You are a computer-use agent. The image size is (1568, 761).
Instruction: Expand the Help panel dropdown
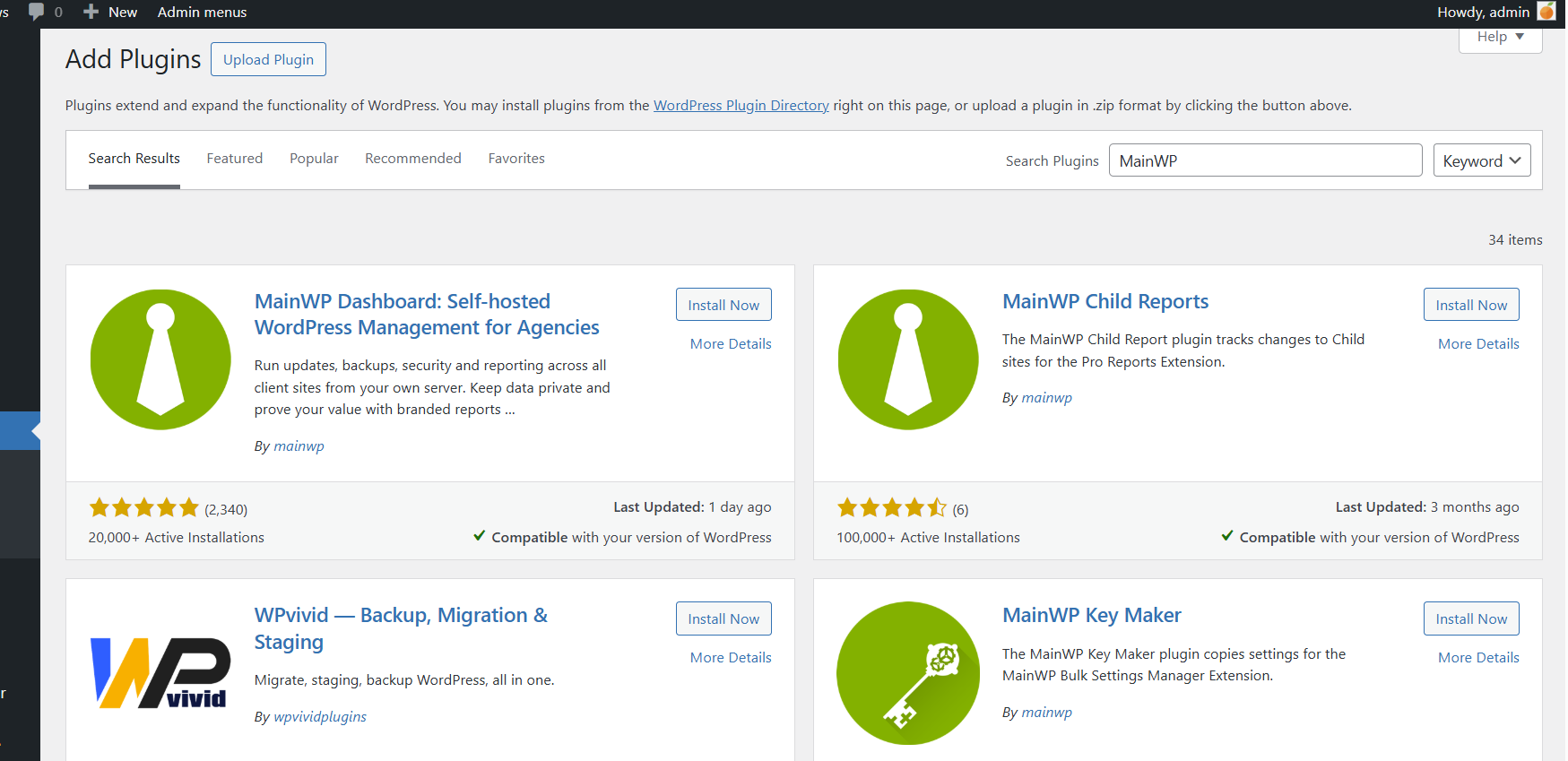click(1500, 37)
